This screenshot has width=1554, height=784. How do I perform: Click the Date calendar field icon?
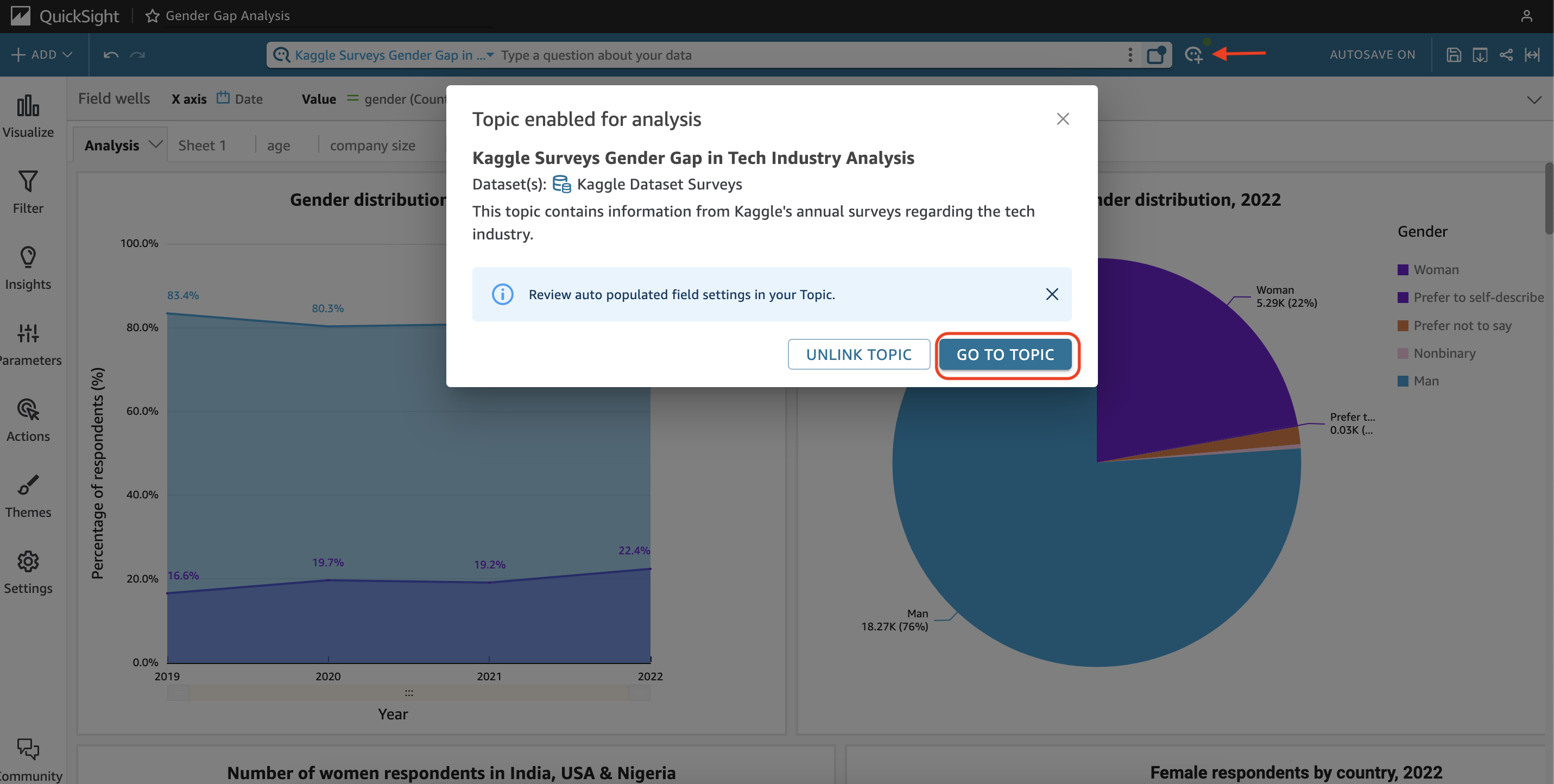coord(223,98)
